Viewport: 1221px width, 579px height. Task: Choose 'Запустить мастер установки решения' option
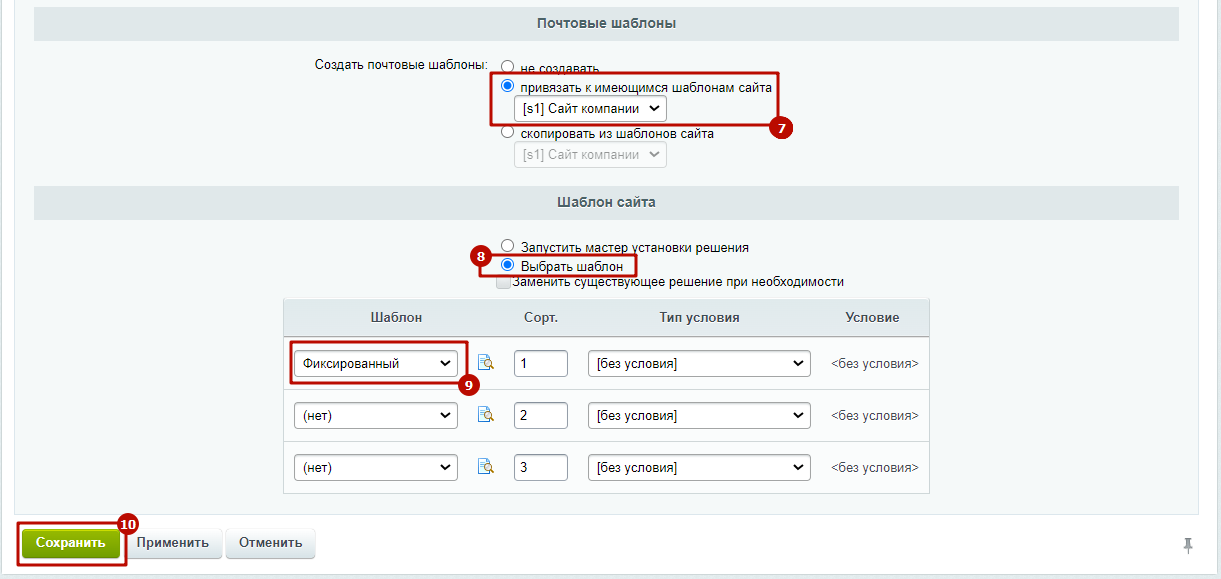point(507,246)
